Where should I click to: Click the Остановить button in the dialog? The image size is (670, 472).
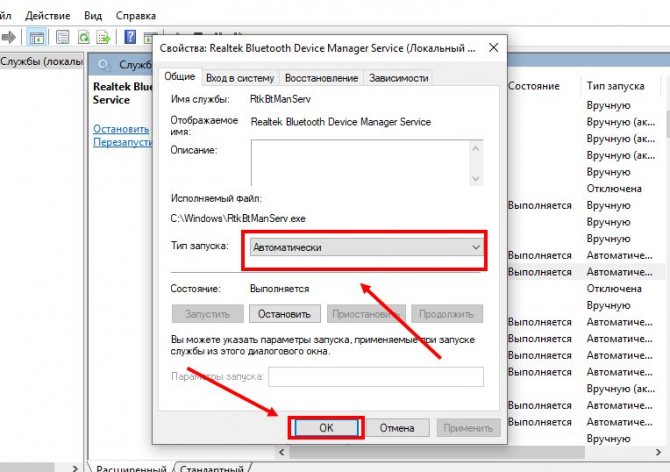pyautogui.click(x=284, y=314)
